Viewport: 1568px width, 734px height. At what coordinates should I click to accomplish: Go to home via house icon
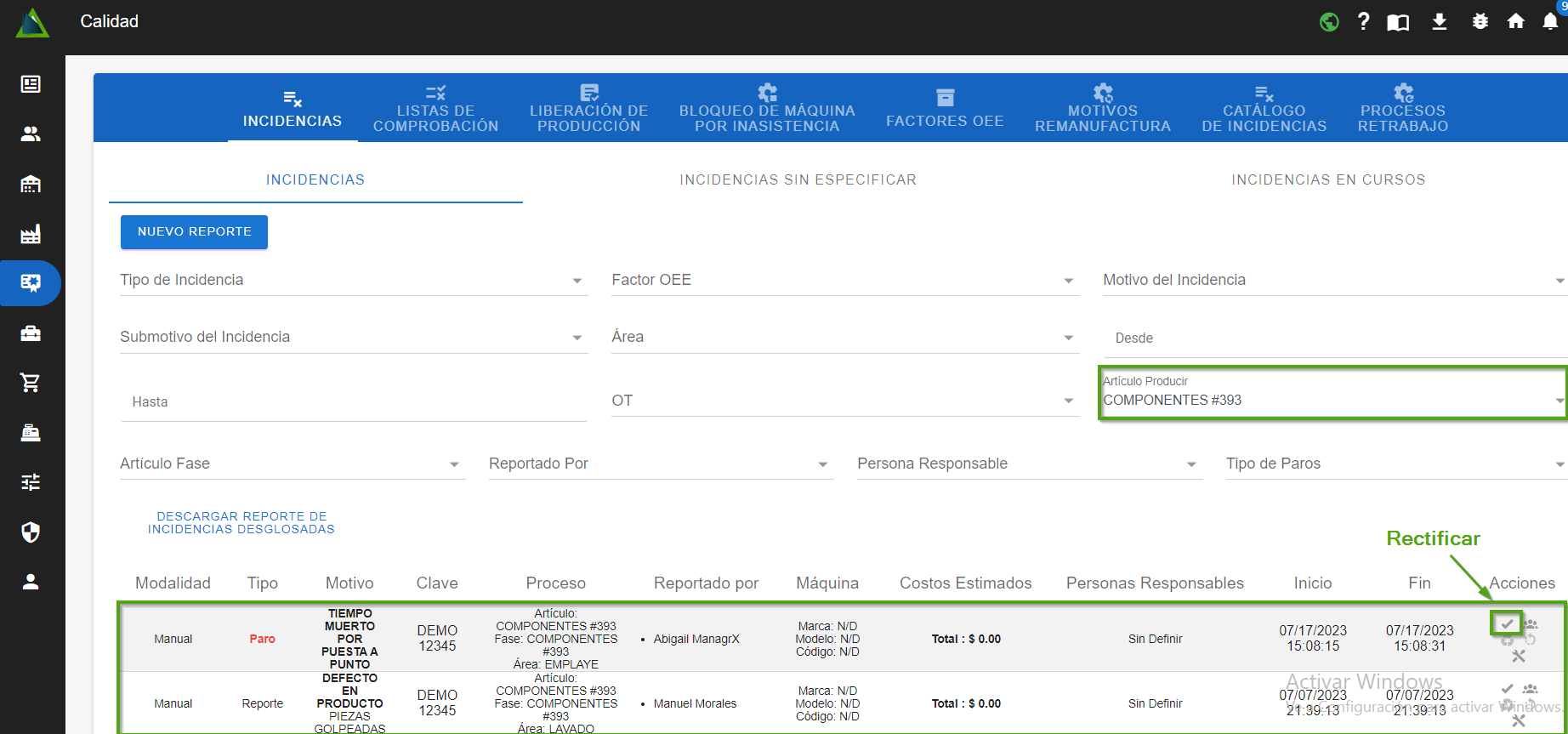(x=1515, y=22)
